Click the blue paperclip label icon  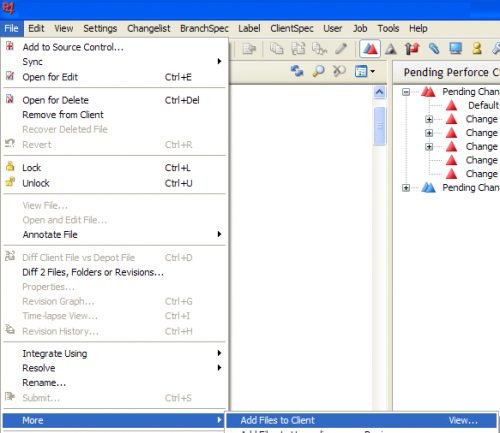[434, 49]
